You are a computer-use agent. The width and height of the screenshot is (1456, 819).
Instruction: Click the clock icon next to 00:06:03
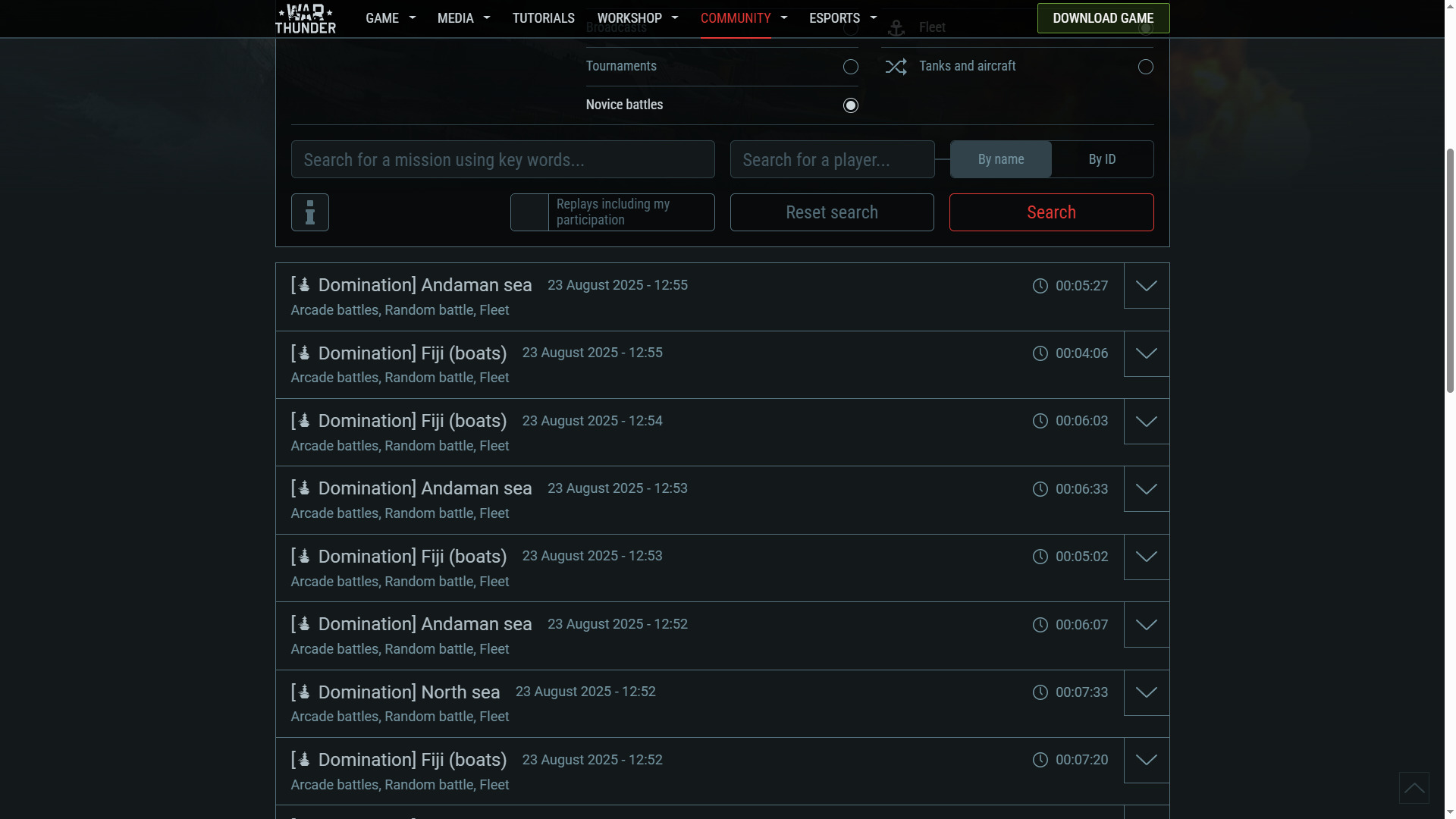click(1040, 421)
